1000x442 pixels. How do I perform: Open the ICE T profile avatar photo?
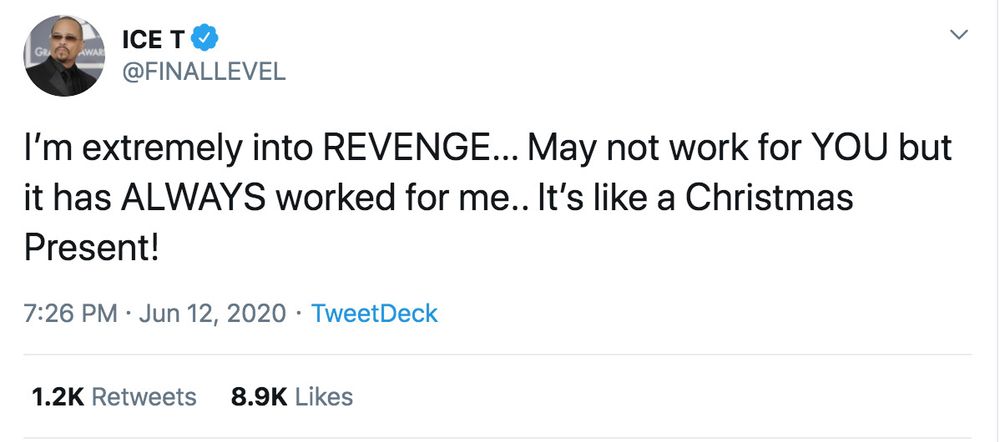[x=64, y=55]
